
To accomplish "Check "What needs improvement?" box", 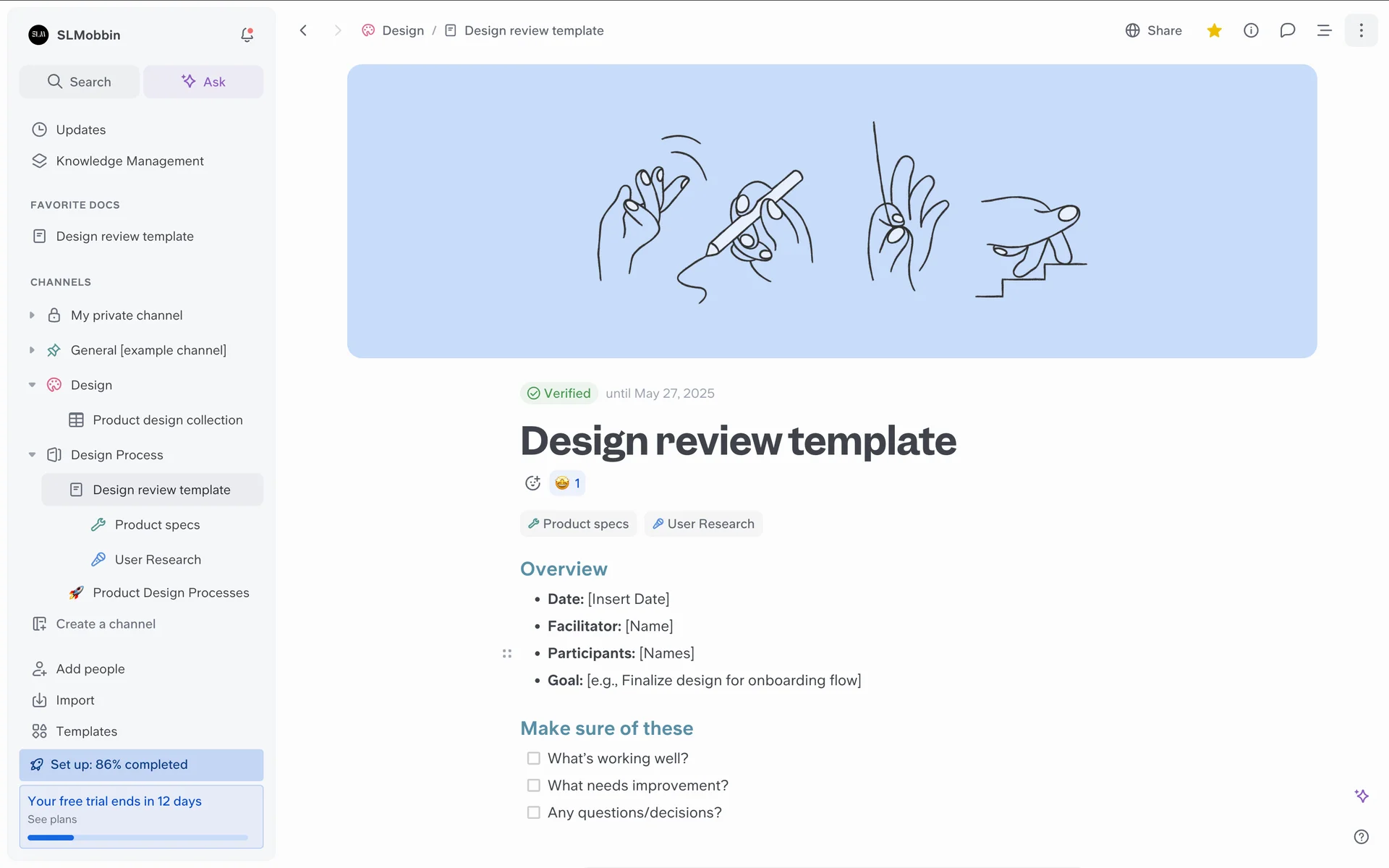I will coord(534,786).
